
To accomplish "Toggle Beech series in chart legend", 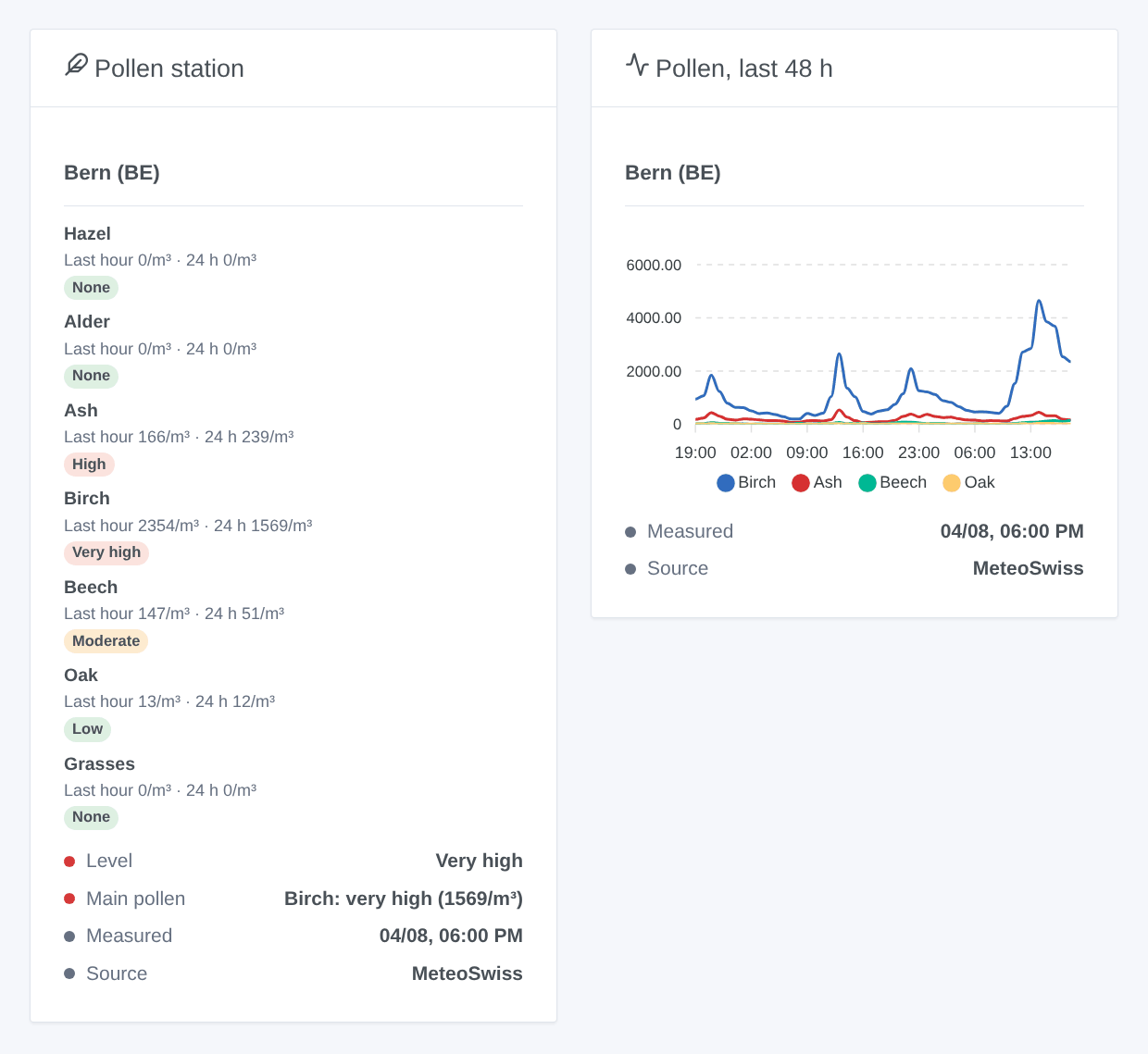I will tap(892, 482).
